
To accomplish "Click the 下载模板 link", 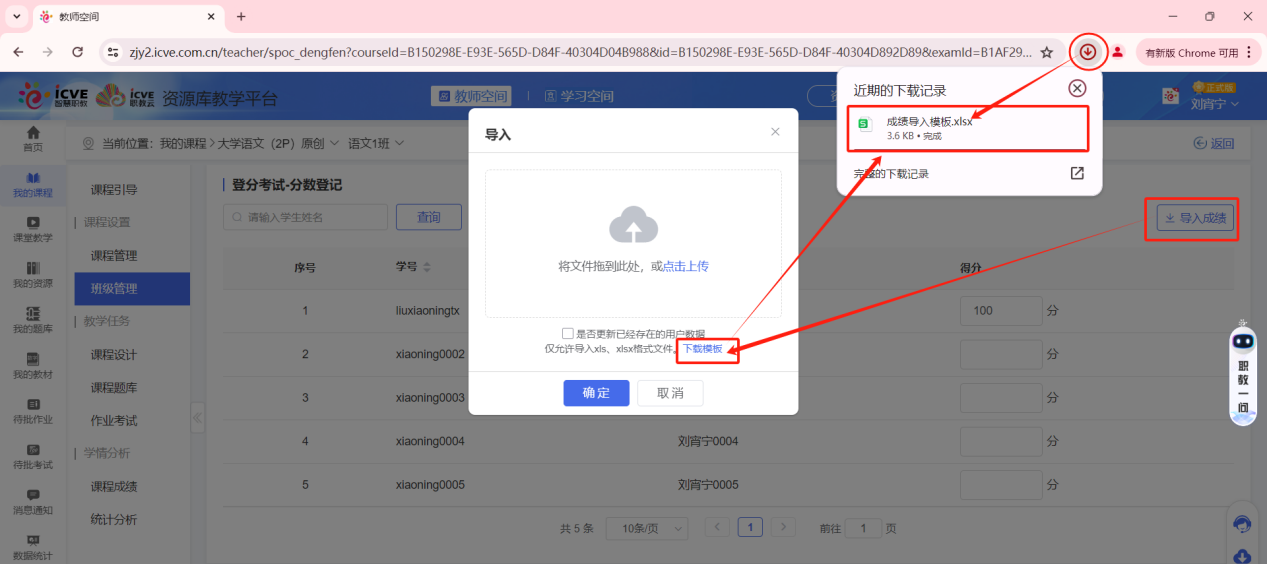I will pos(702,349).
